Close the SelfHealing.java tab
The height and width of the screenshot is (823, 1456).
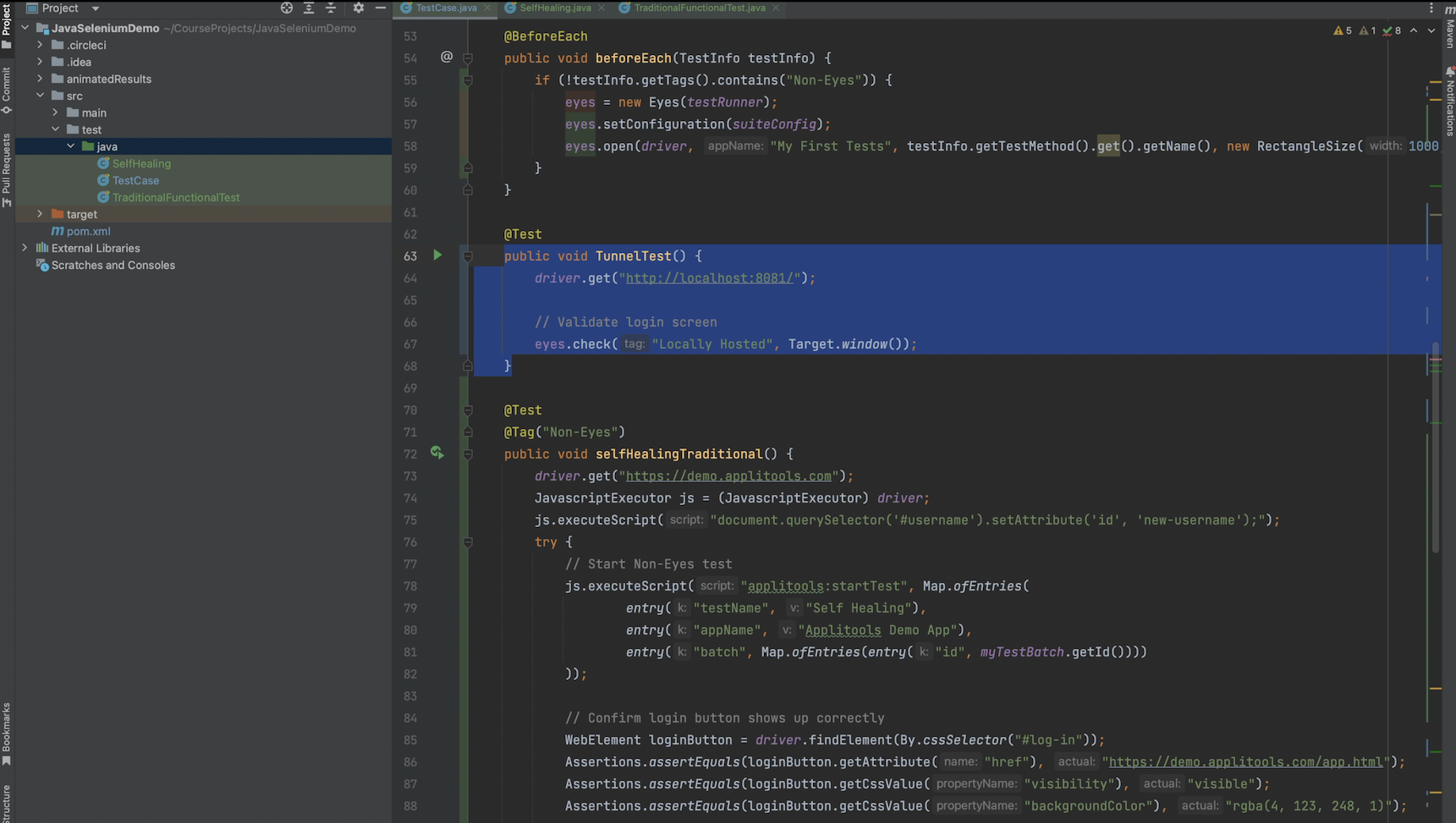coord(602,8)
